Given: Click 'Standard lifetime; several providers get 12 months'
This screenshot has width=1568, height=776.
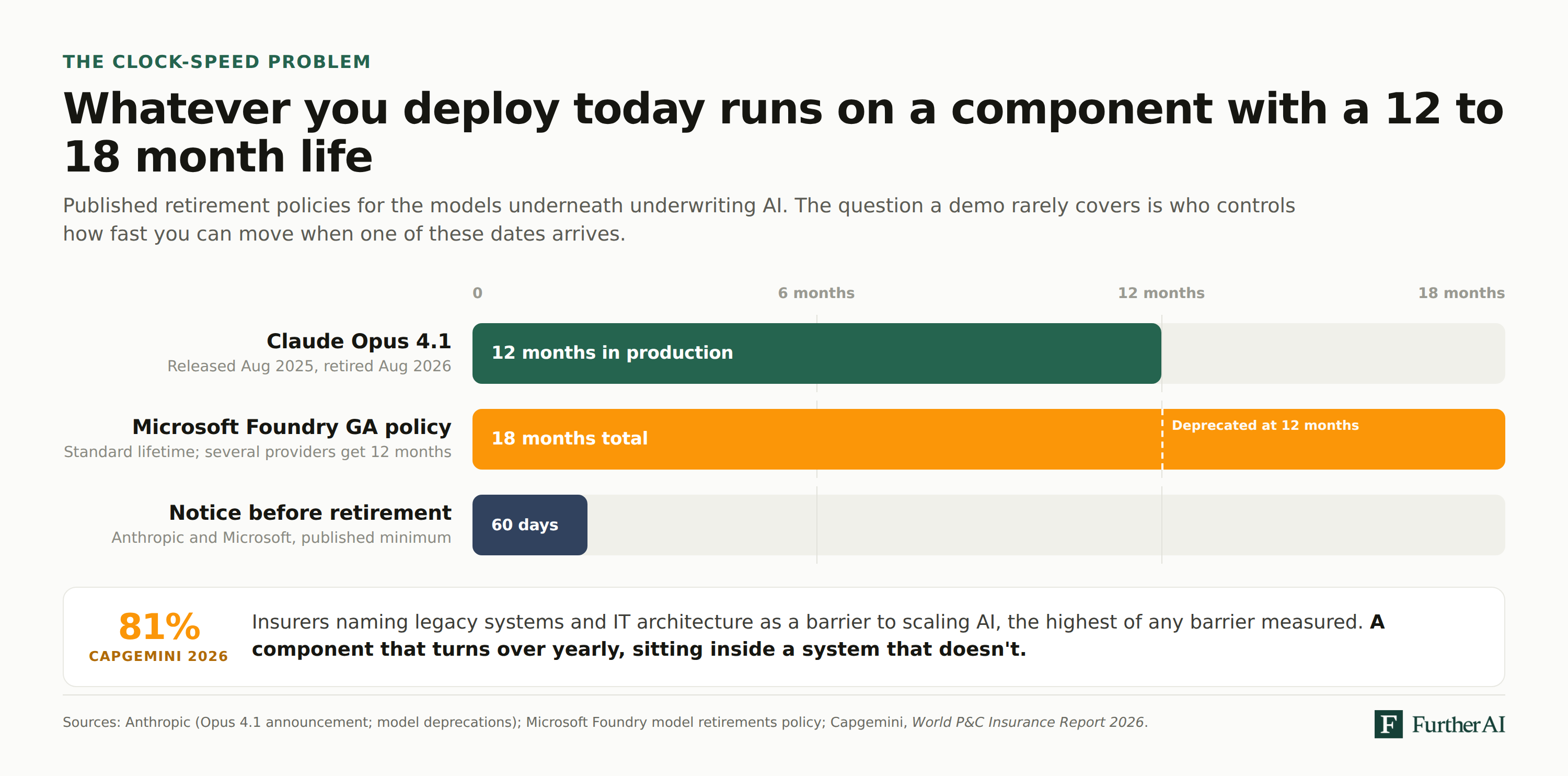Looking at the screenshot, I should [258, 452].
